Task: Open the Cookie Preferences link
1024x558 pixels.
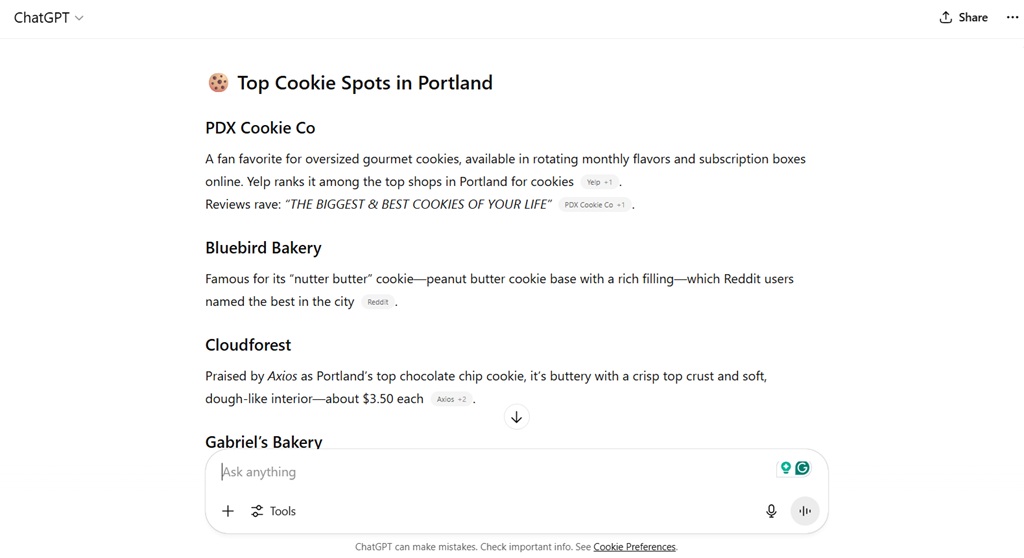Action: (x=634, y=547)
